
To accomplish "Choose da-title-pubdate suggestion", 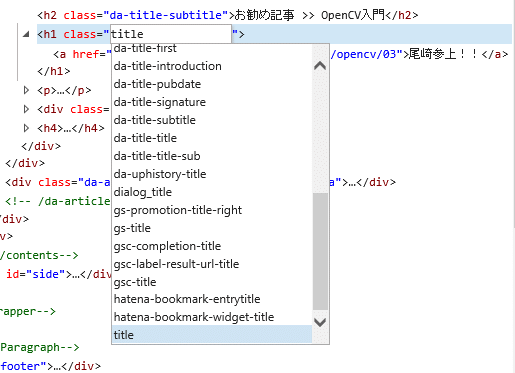I will coord(212,84).
